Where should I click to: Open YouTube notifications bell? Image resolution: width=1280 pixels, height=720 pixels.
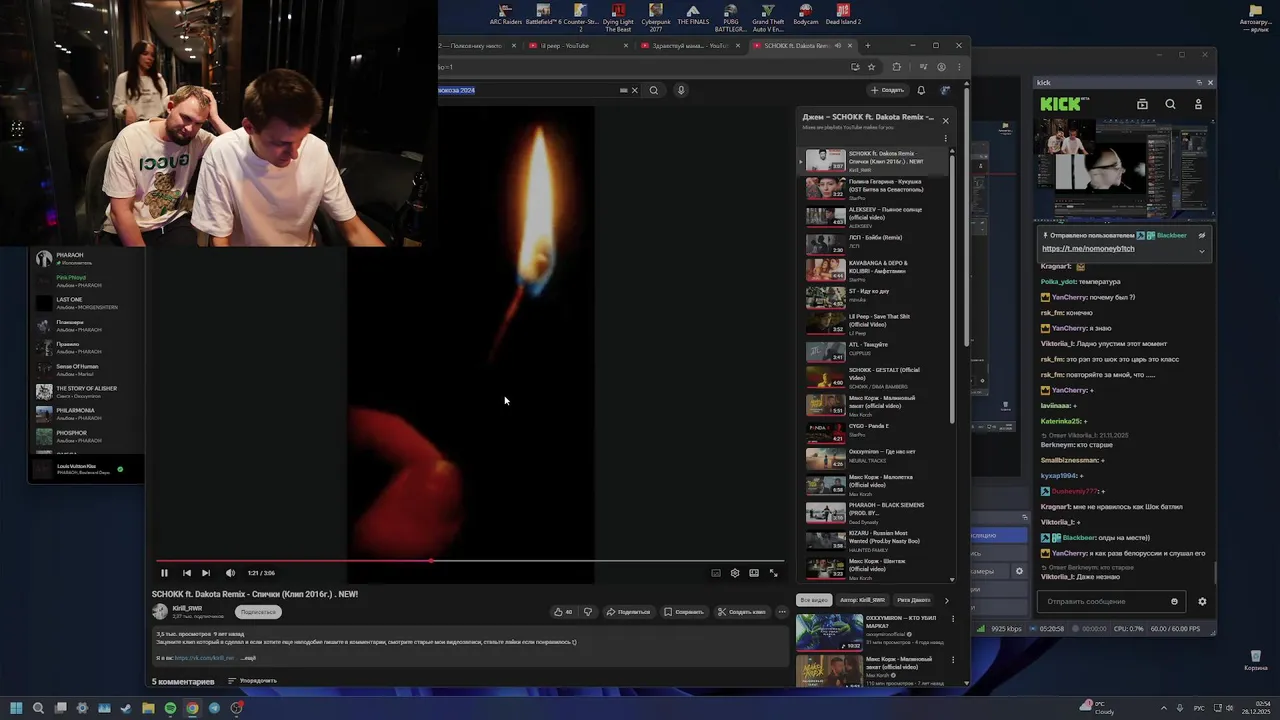[921, 90]
